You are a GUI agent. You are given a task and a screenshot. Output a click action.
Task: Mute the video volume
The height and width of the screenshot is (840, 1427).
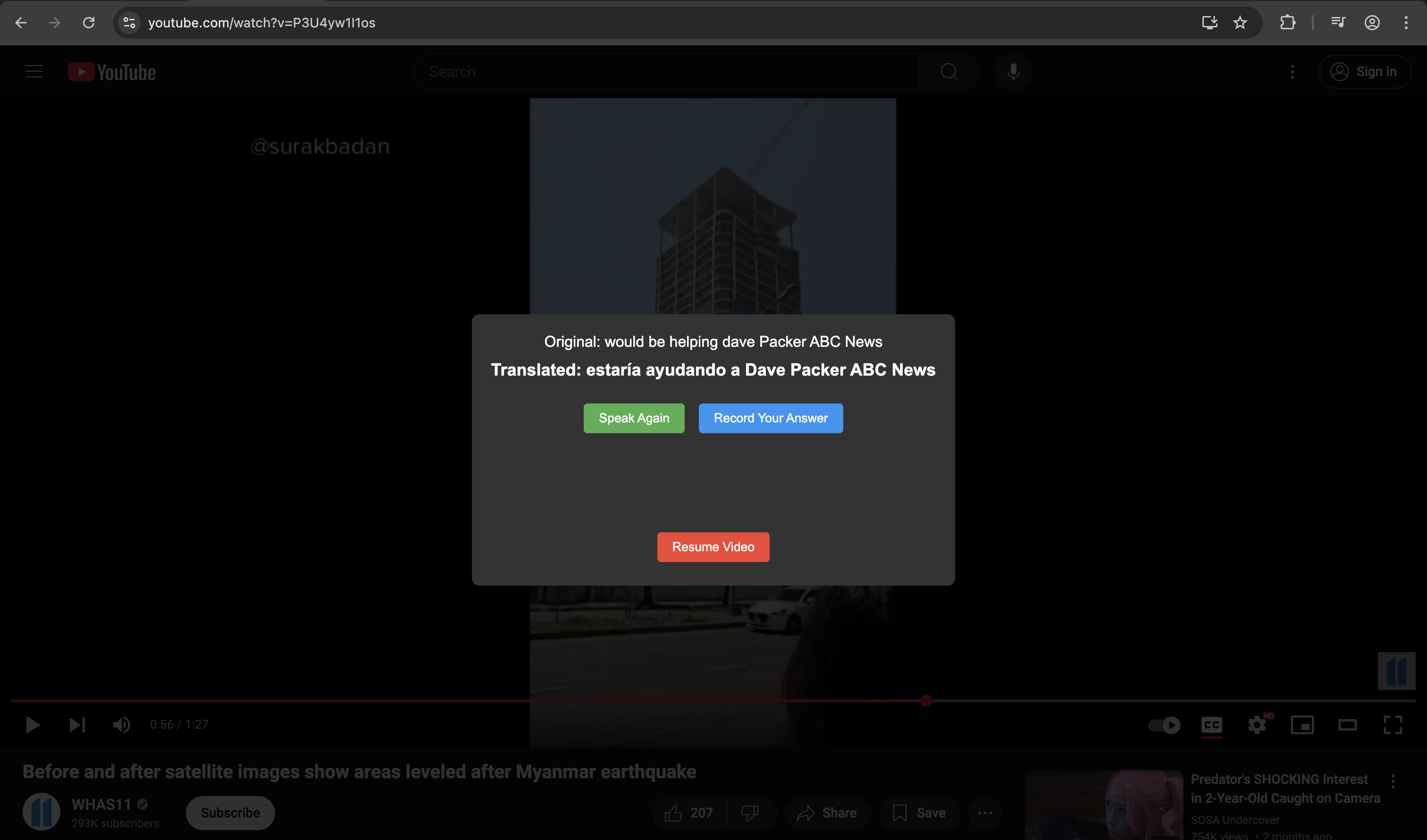pos(121,724)
